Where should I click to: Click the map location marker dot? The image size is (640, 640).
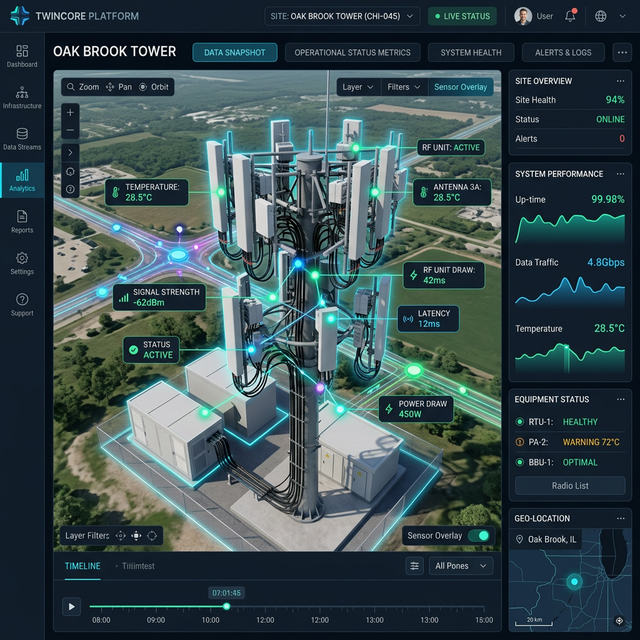click(574, 582)
